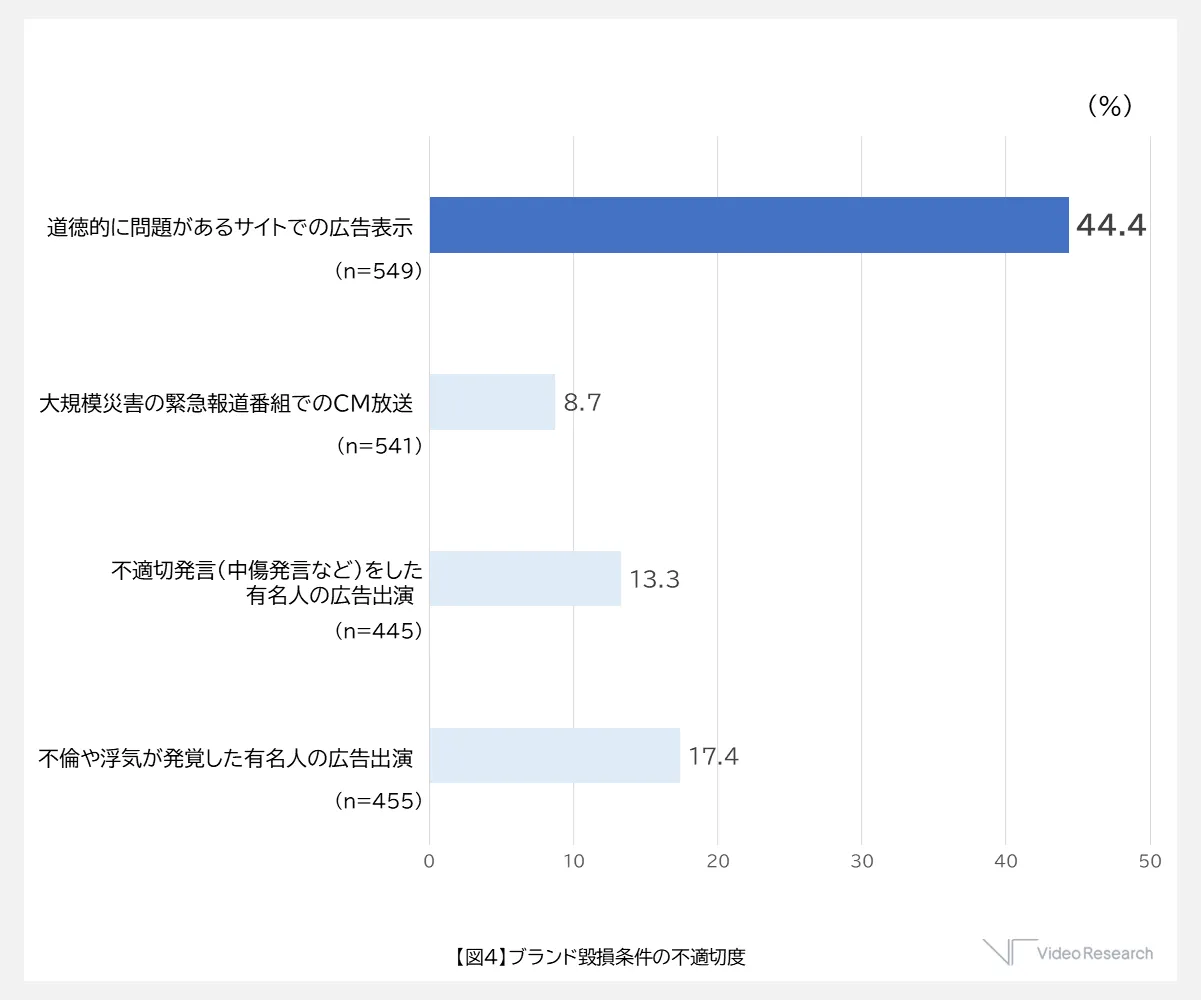Click x-axis tick label 0

tap(430, 860)
